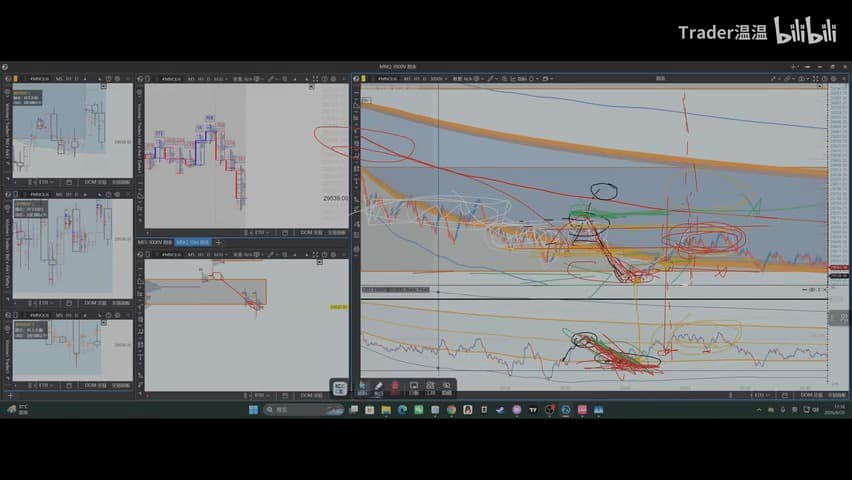This screenshot has width=852, height=480.
Task: Switch to the MES 1000V tab
Action: (154, 242)
